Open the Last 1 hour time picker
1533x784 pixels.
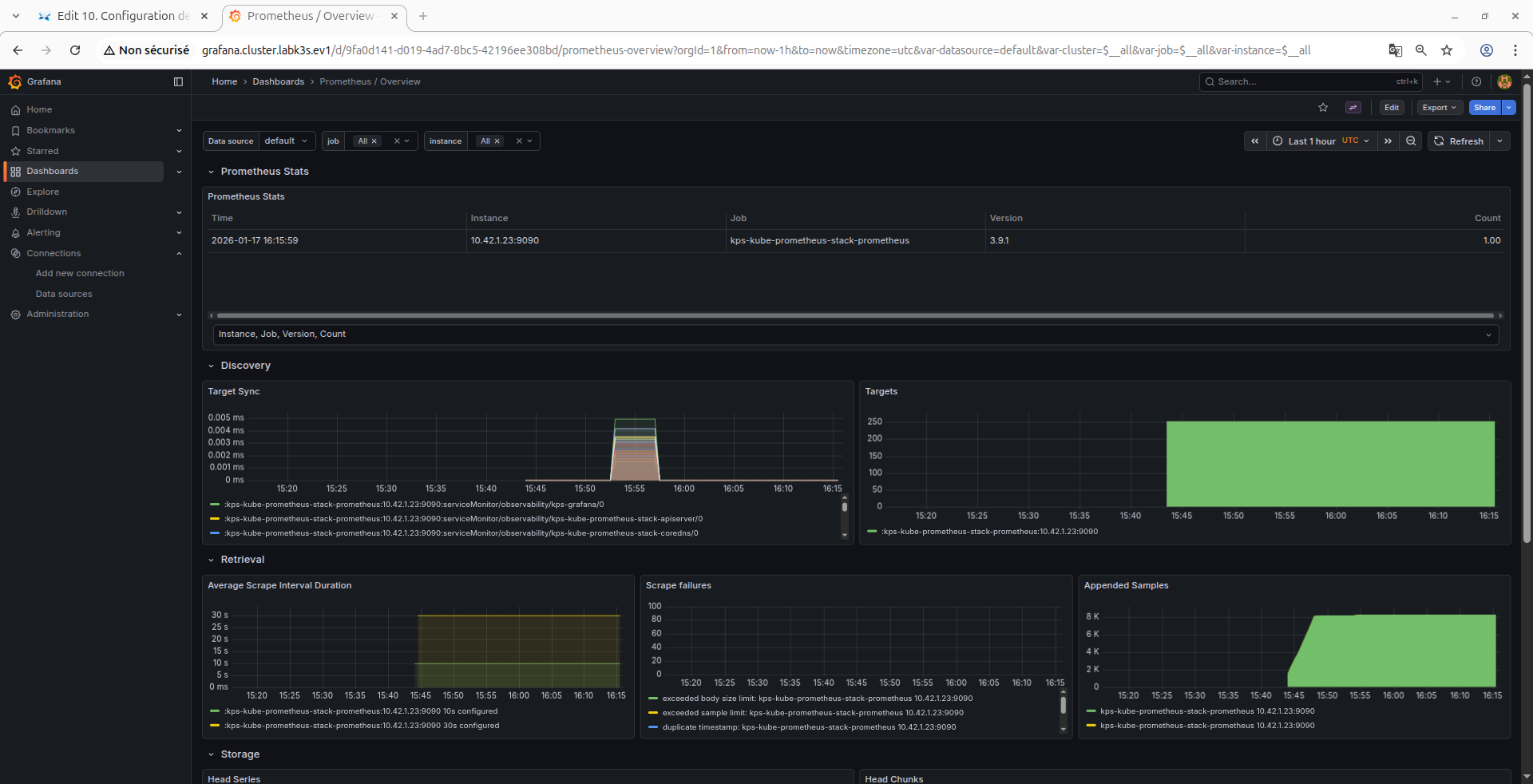click(1321, 141)
